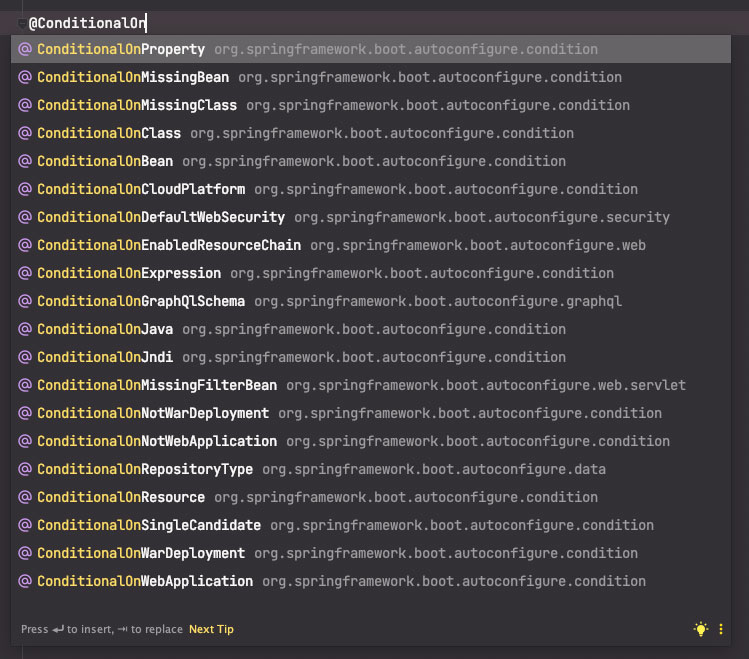Click the annotation icon beside ConditionalOnExpression
The width and height of the screenshot is (749, 659).
25,273
